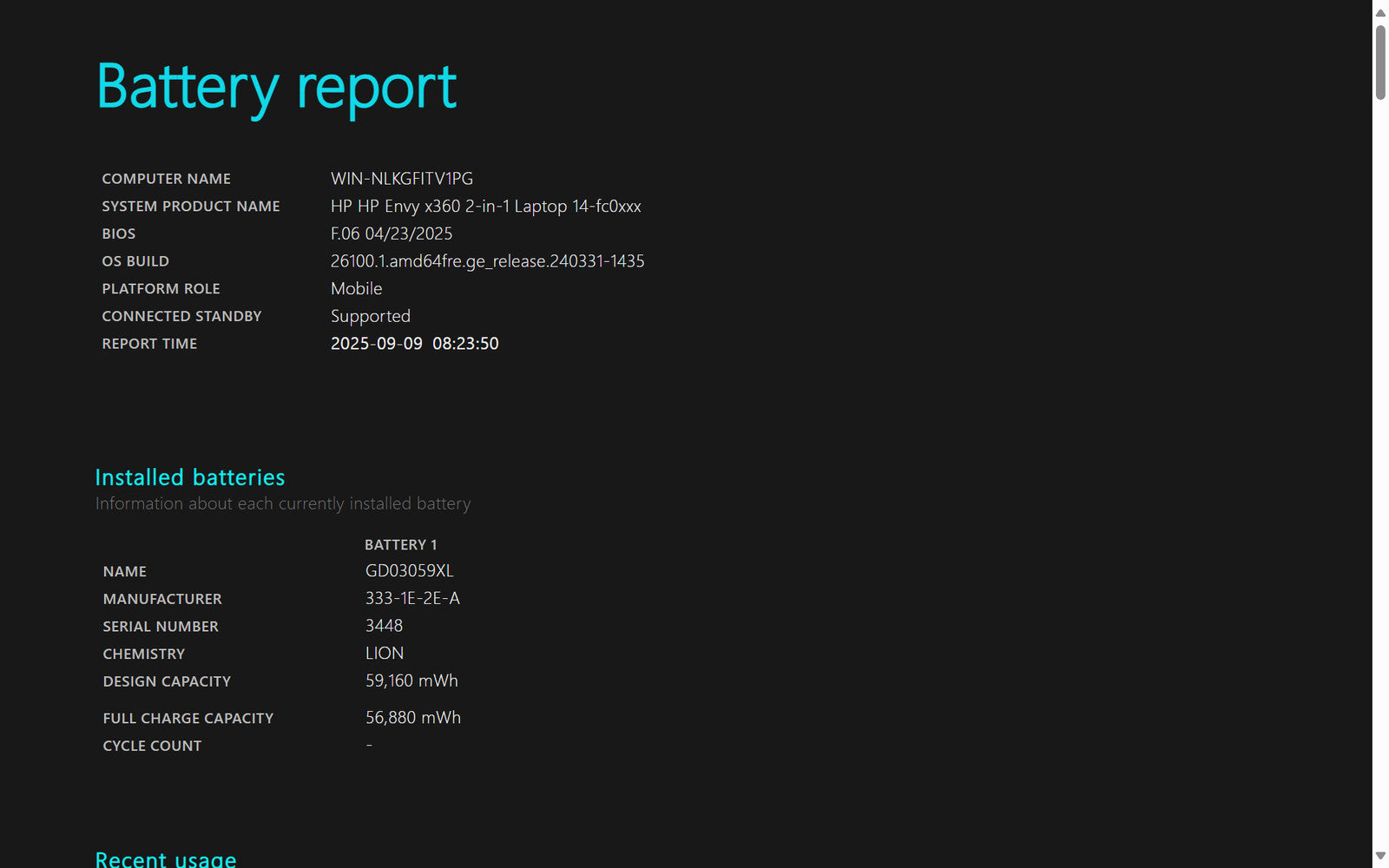Viewport: 1389px width, 868px height.
Task: Click the BIOS version F.06 value
Action: (391, 233)
